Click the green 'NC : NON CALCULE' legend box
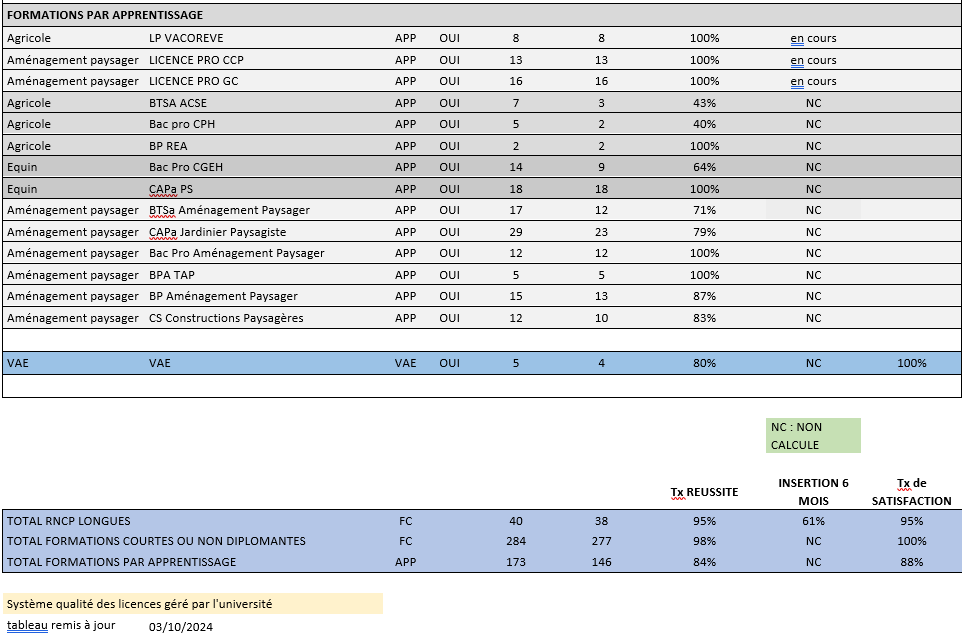The height and width of the screenshot is (640, 965). point(813,436)
